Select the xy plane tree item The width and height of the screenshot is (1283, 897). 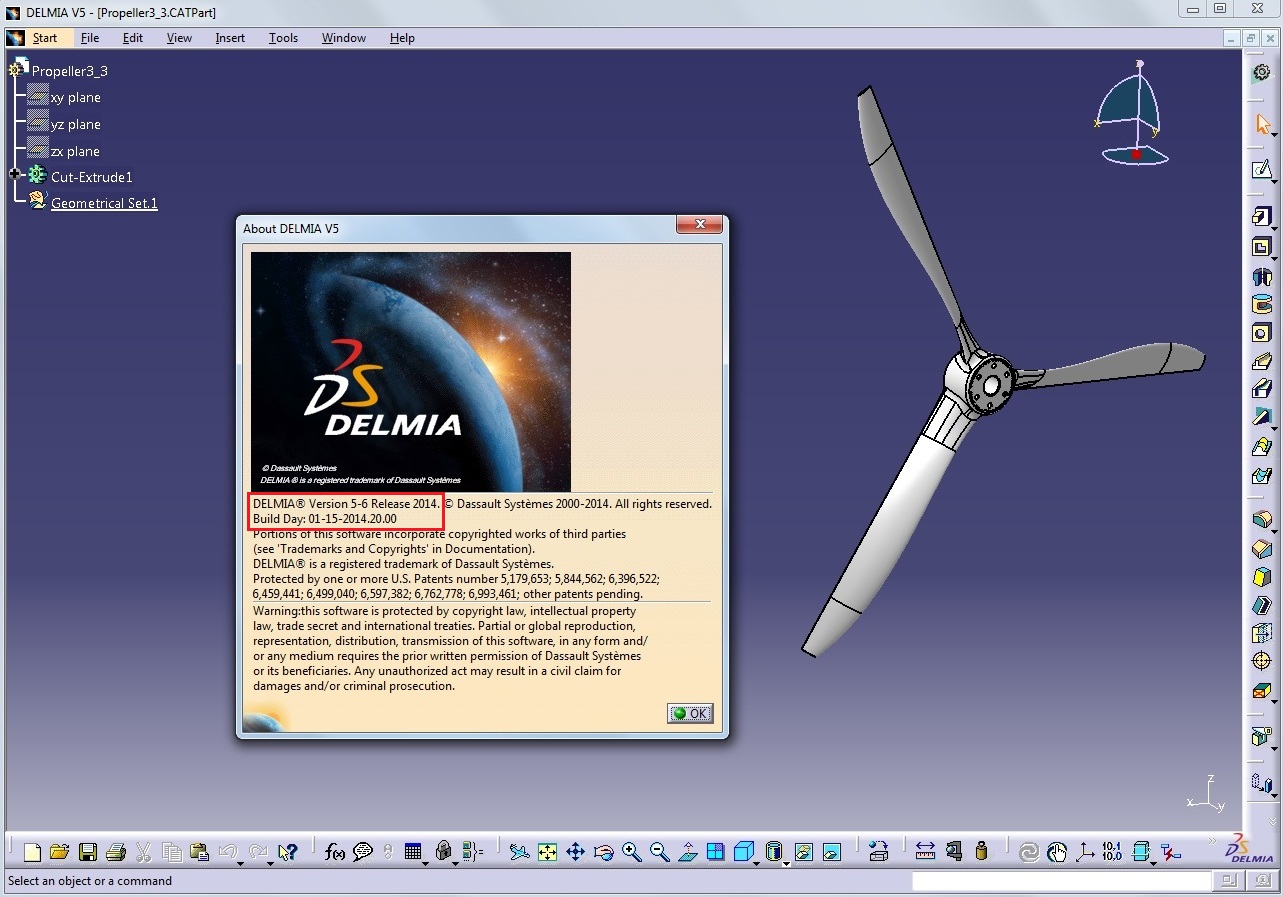75,97
